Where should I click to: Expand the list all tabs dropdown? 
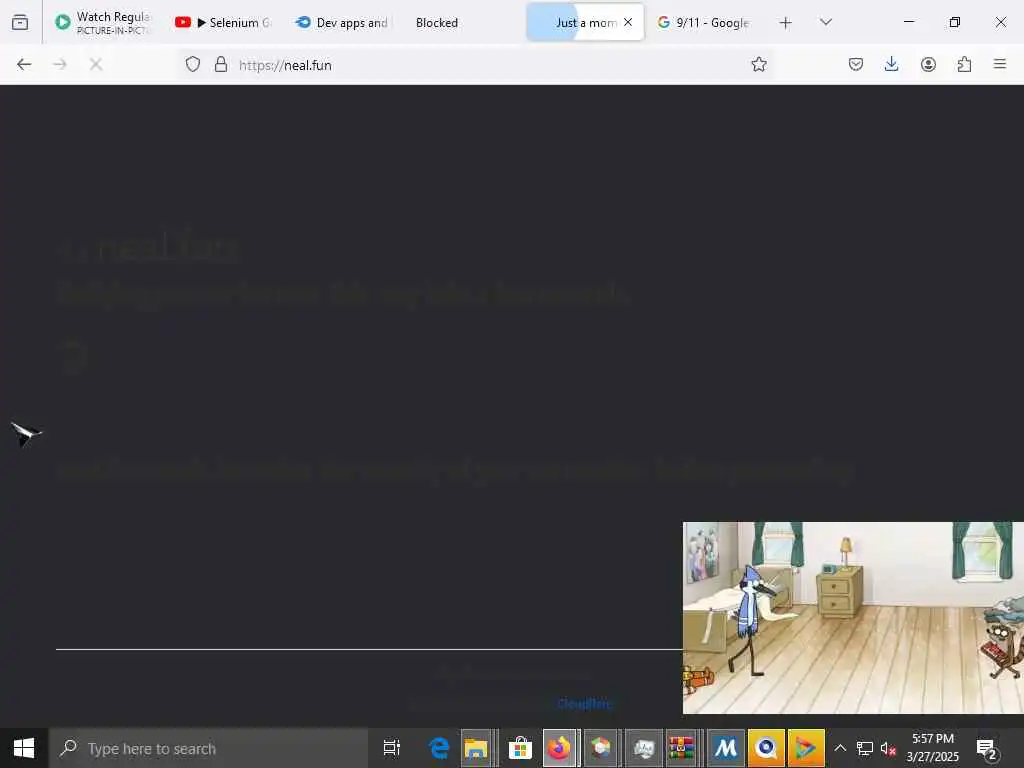pos(825,22)
